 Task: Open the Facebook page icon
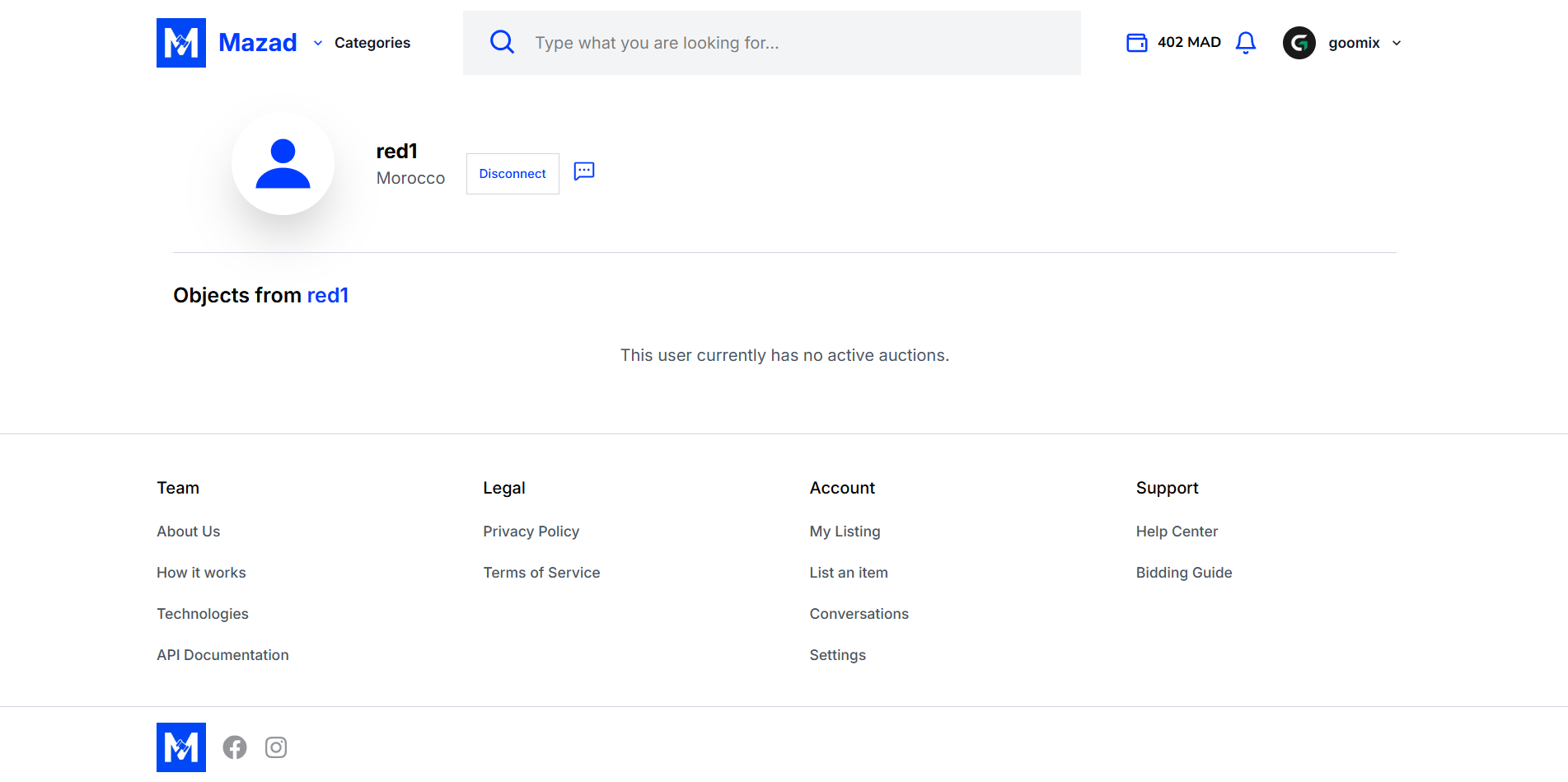(235, 747)
